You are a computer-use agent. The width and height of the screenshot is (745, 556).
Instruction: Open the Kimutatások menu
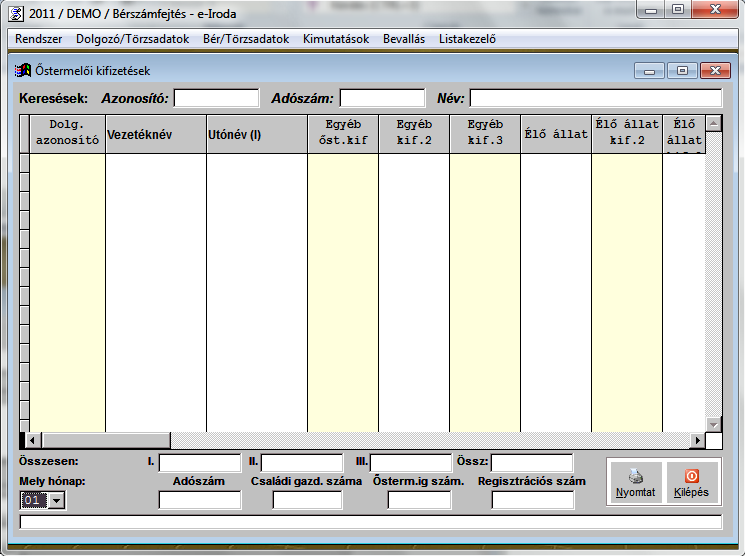click(x=336, y=39)
